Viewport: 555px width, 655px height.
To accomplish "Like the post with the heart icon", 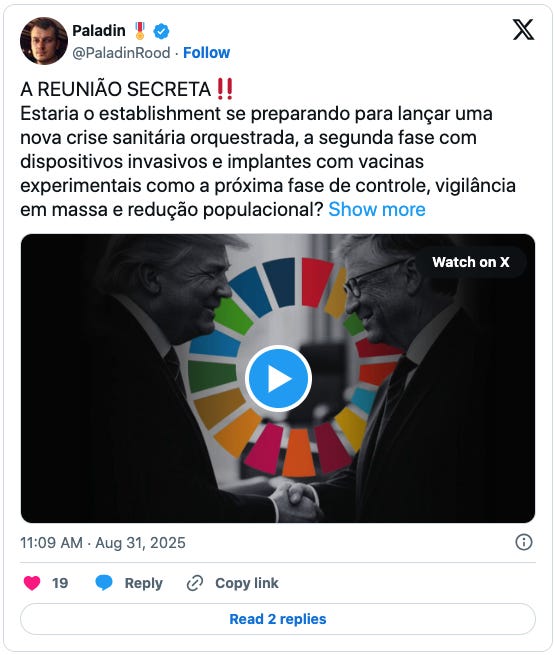I will click(x=32, y=583).
